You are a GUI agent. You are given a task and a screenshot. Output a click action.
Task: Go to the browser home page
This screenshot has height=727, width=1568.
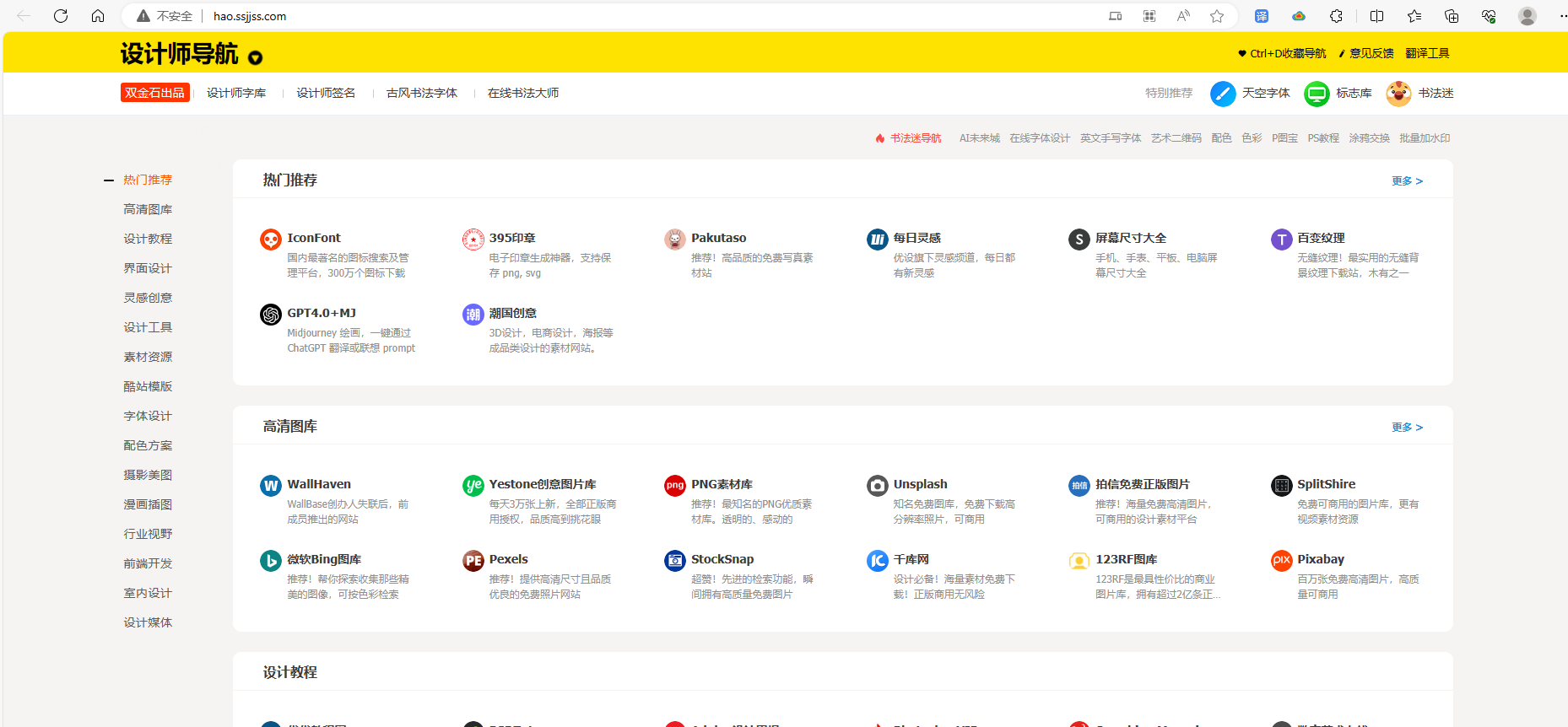pos(98,16)
